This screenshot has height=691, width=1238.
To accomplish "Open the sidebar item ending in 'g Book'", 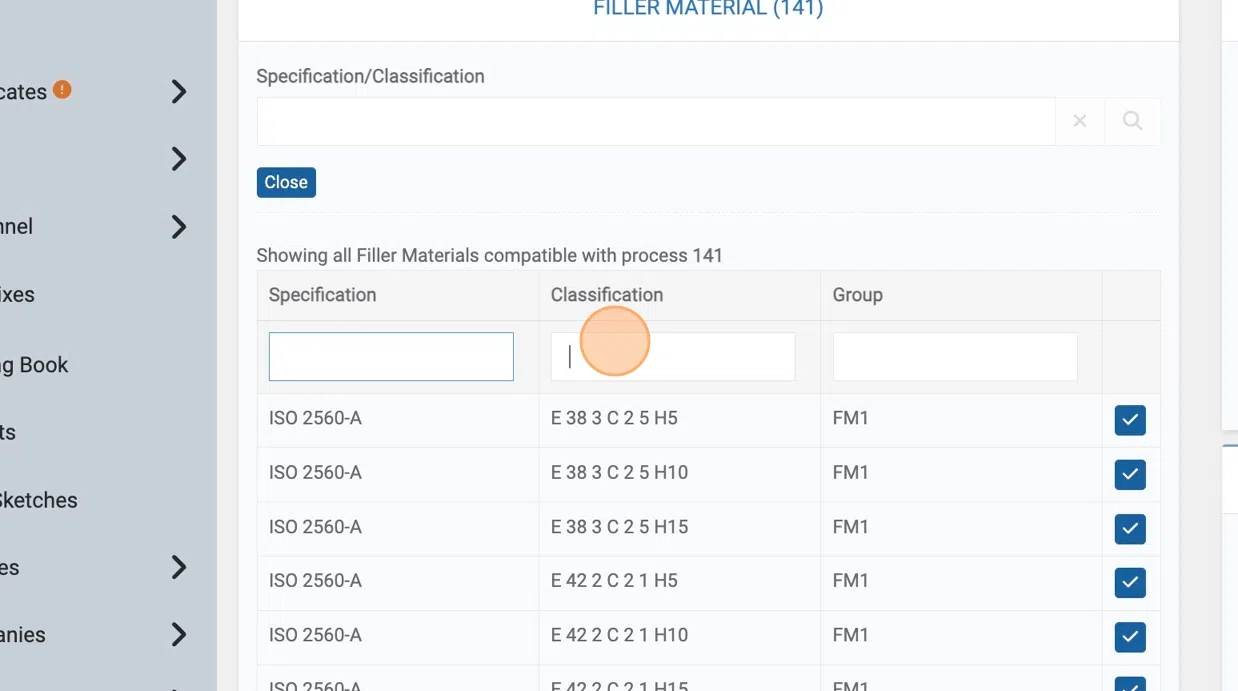I will point(34,365).
